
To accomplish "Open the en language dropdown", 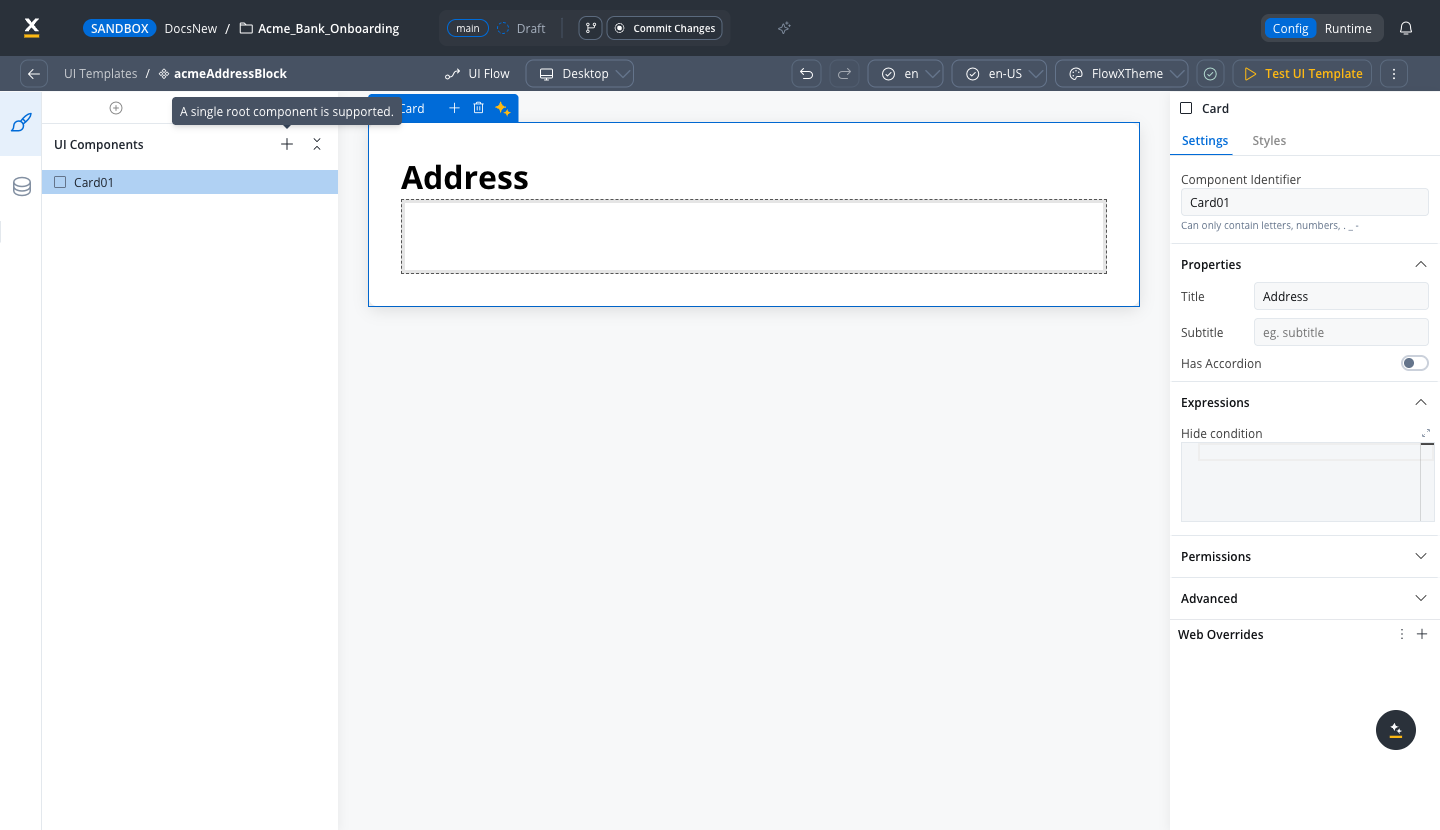I will (905, 74).
